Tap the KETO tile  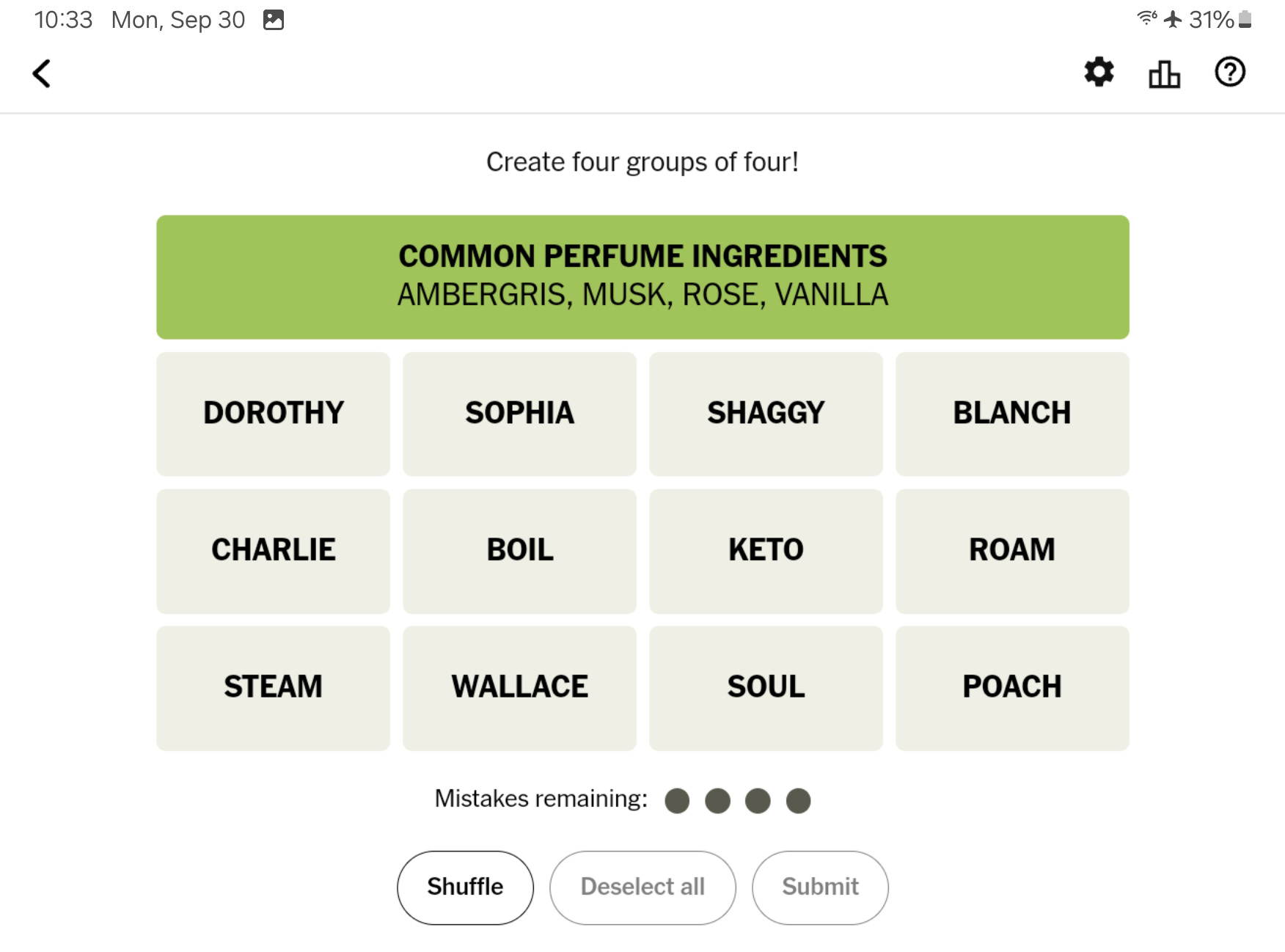766,551
